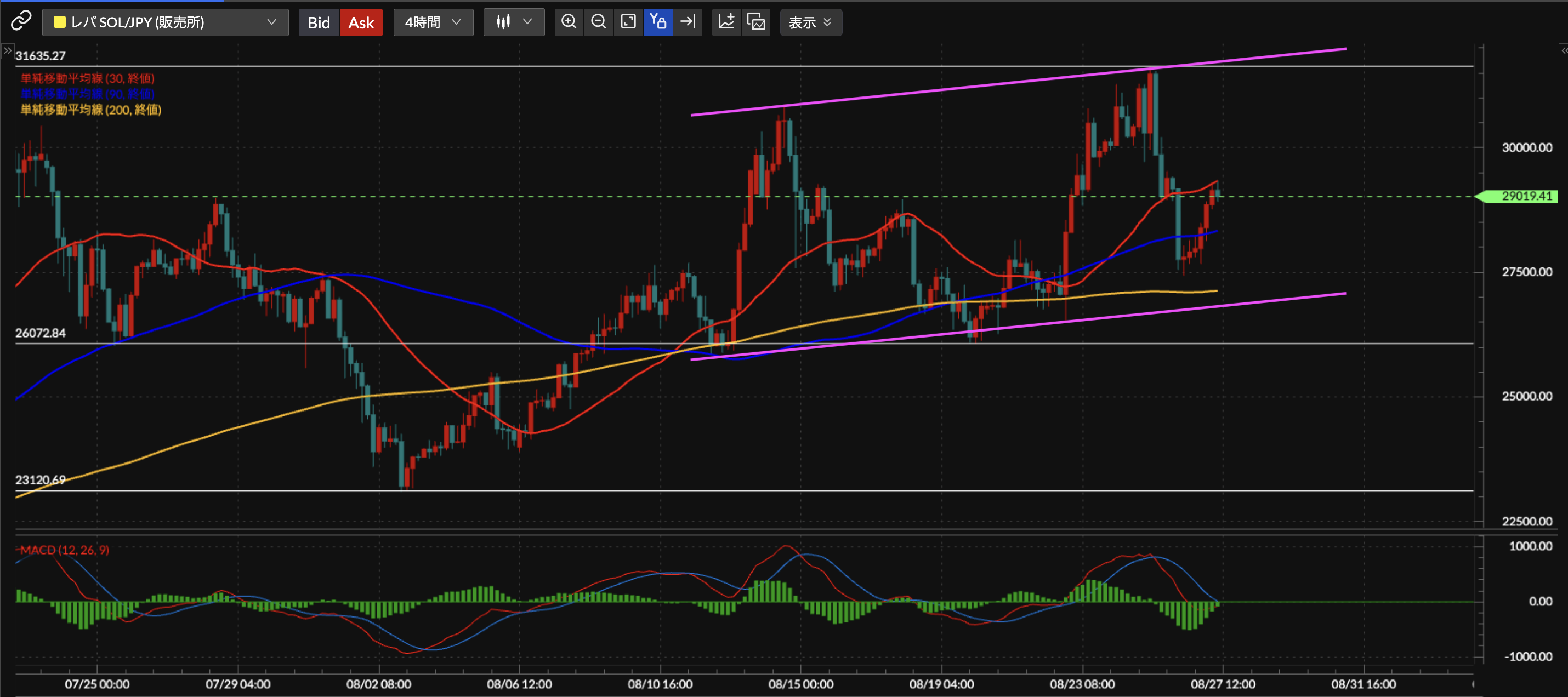The height and width of the screenshot is (697, 1568).
Task: Click the fit-to-screen icon
Action: click(x=628, y=22)
